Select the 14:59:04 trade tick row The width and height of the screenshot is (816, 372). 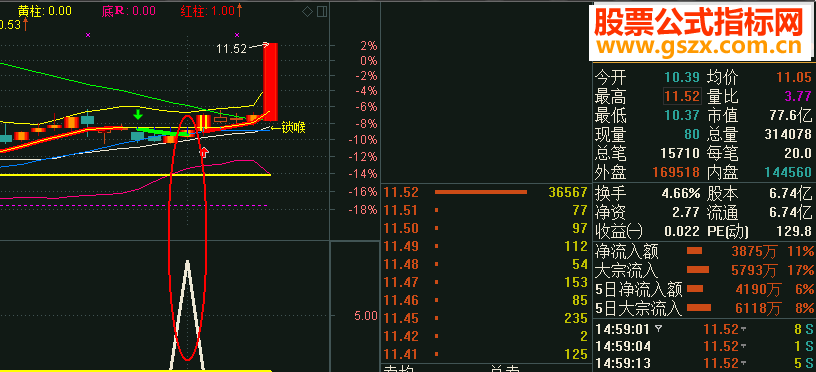coord(705,346)
